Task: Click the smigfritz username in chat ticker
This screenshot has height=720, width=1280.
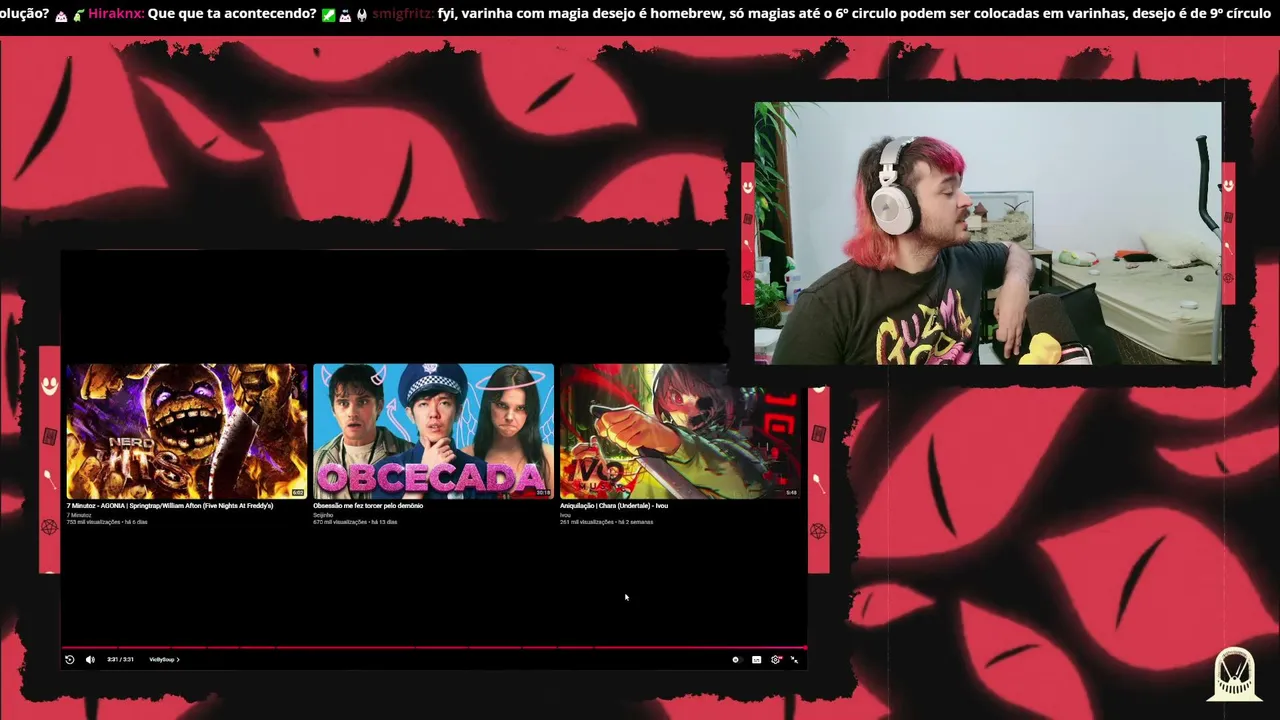Action: 402,14
